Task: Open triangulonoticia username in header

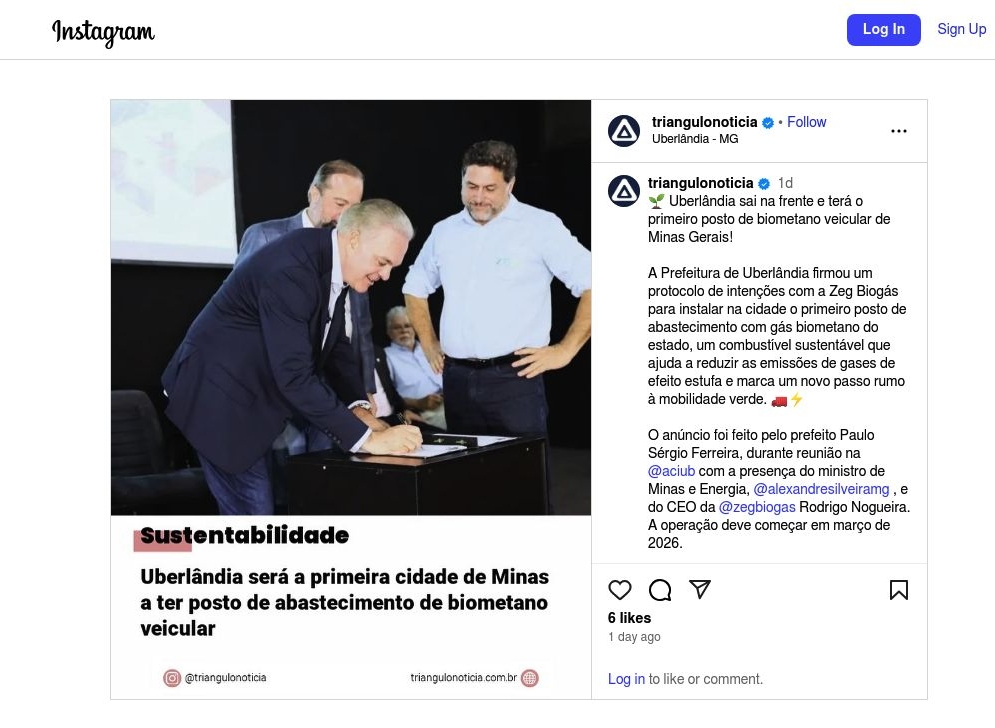Action: click(x=704, y=122)
